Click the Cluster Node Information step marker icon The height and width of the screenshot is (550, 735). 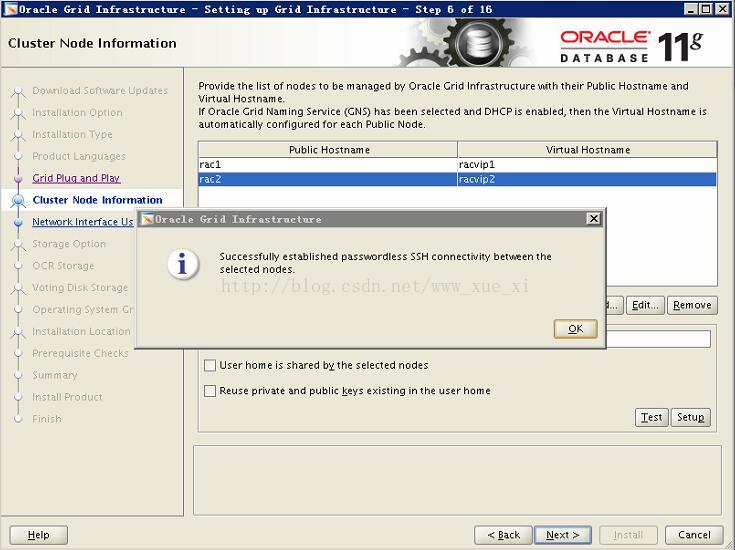[x=18, y=201]
